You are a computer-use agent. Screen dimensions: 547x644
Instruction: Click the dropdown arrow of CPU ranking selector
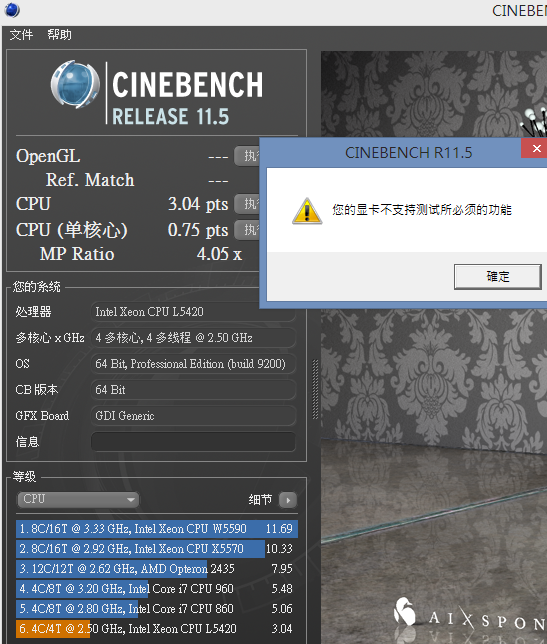(x=131, y=500)
